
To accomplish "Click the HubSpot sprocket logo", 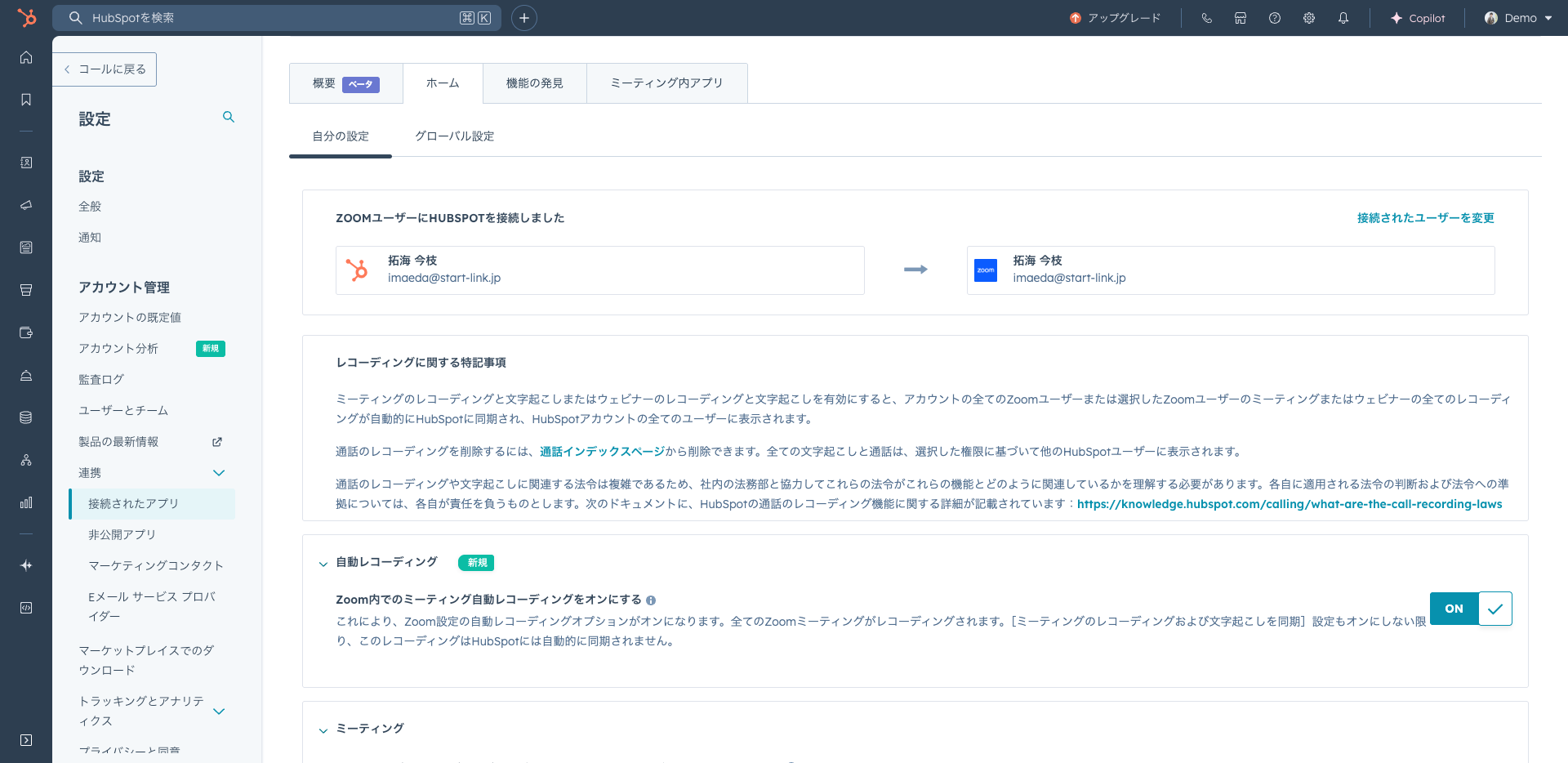I will click(x=27, y=17).
